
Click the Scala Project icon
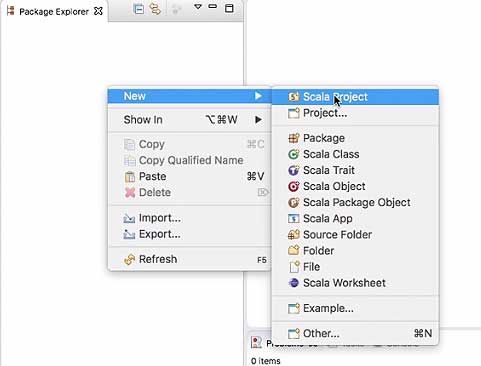(x=294, y=97)
